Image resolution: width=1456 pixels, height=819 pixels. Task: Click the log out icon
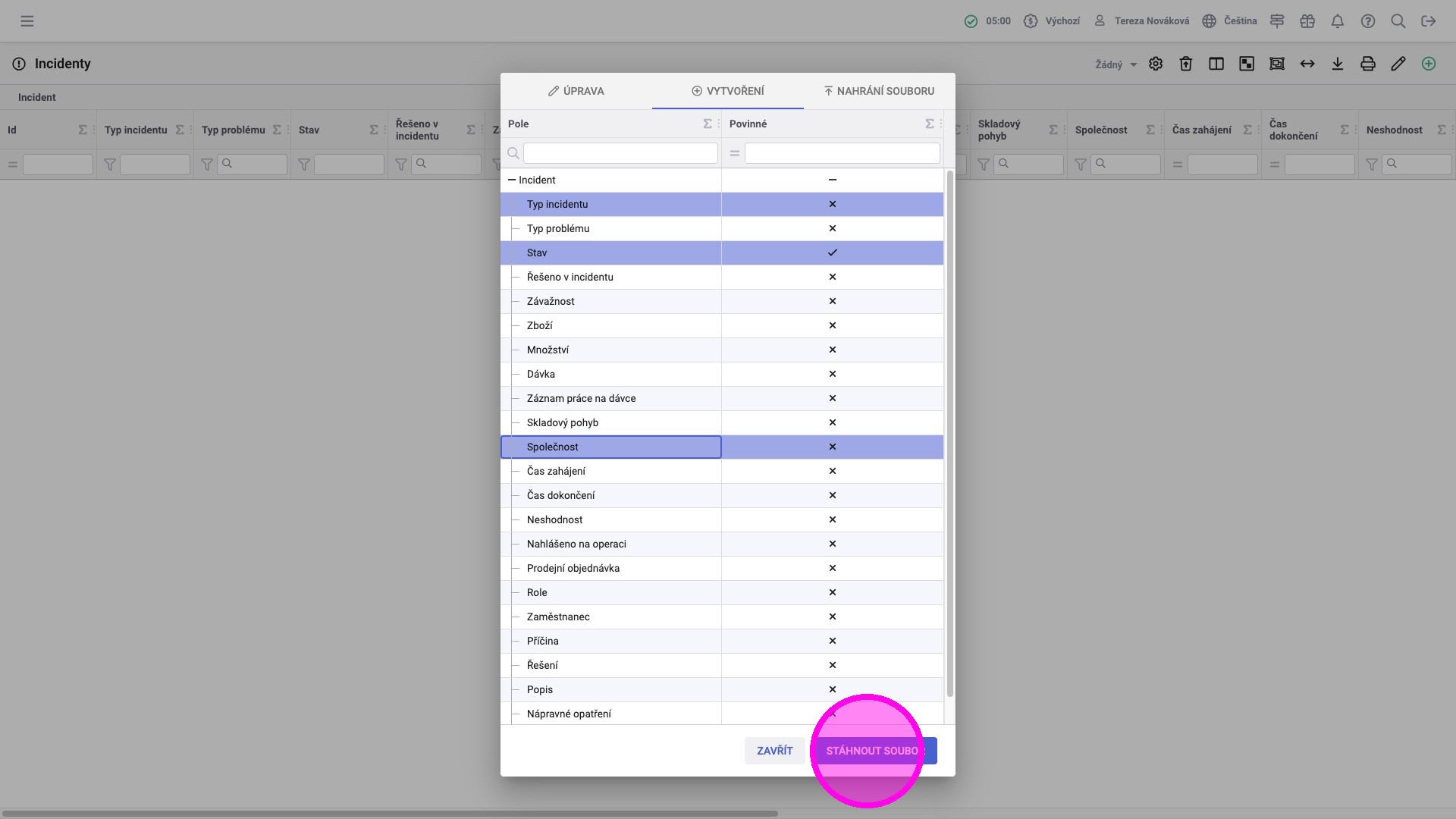1429,21
